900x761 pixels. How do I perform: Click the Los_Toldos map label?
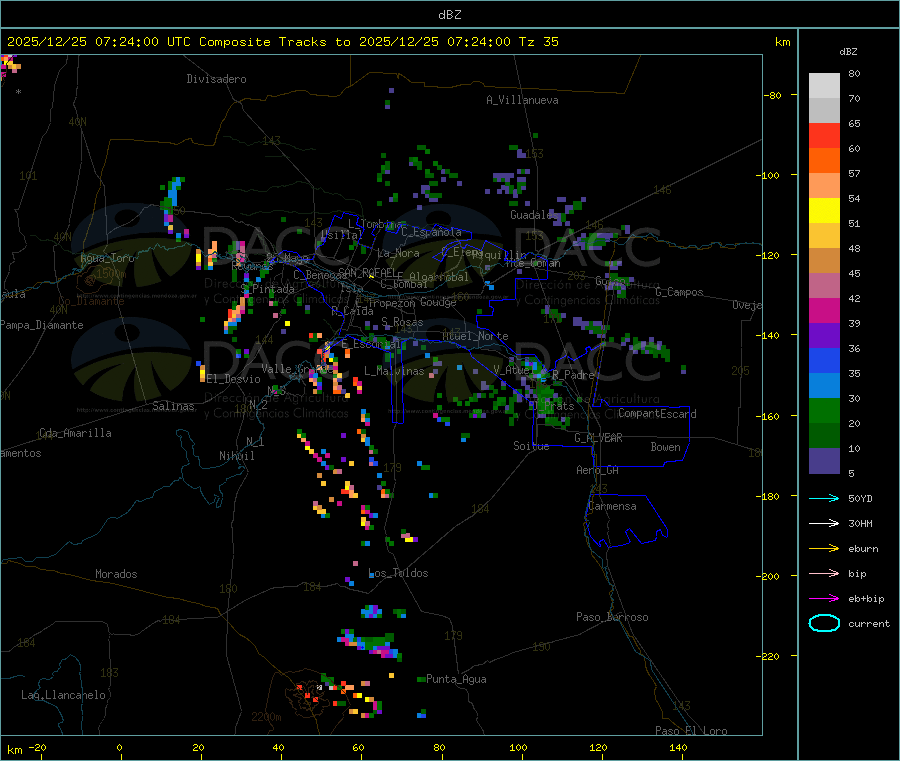click(x=398, y=573)
